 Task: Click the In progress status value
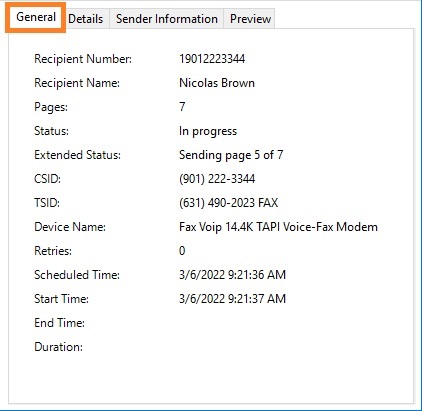[x=208, y=131]
